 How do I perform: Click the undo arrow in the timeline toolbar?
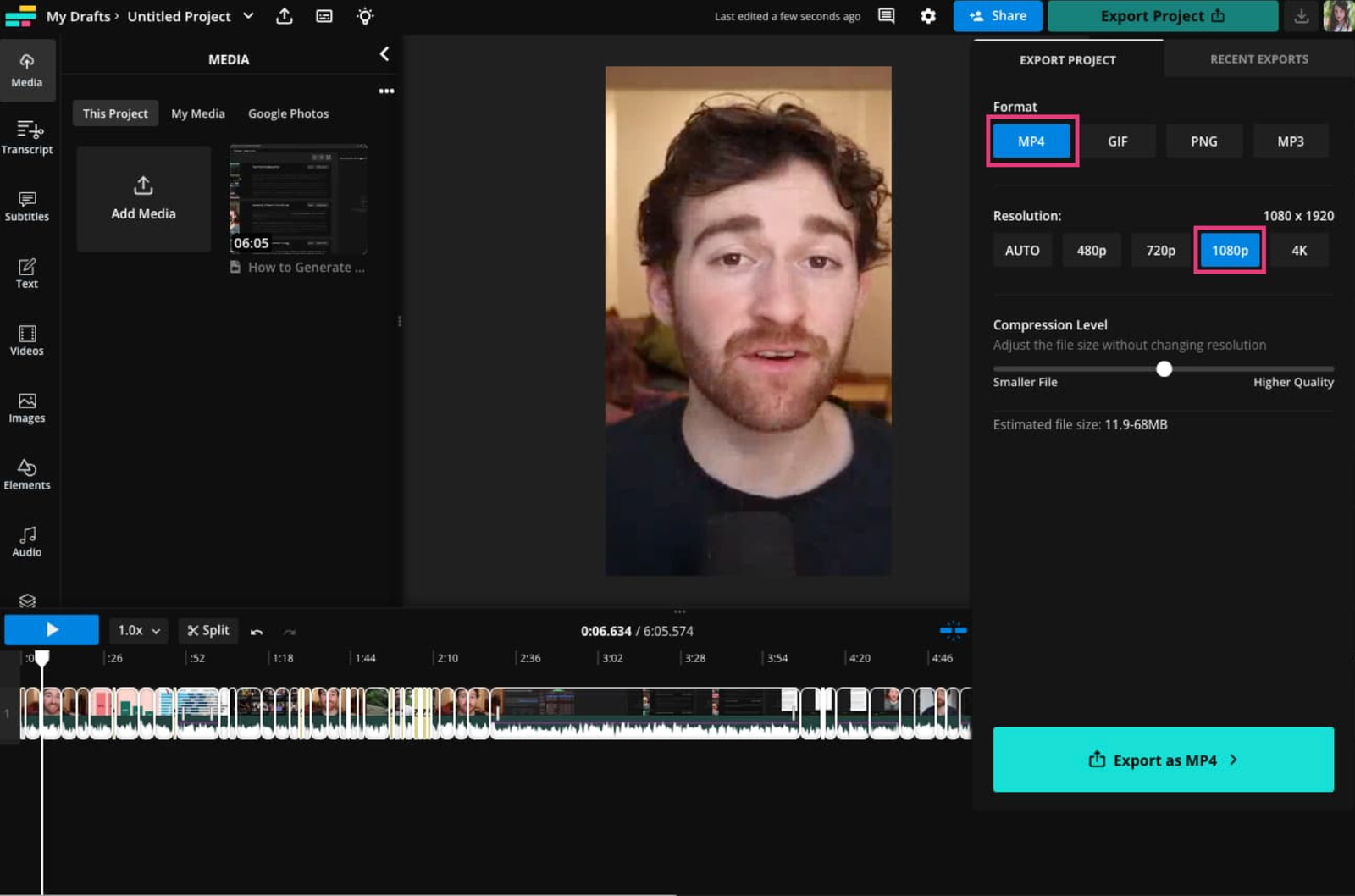point(257,631)
